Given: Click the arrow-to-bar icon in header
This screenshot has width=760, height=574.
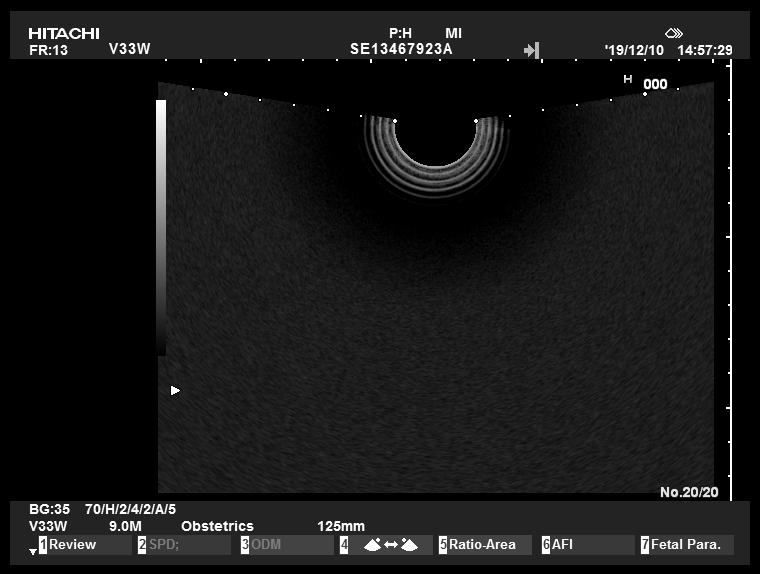Looking at the screenshot, I should (531, 50).
